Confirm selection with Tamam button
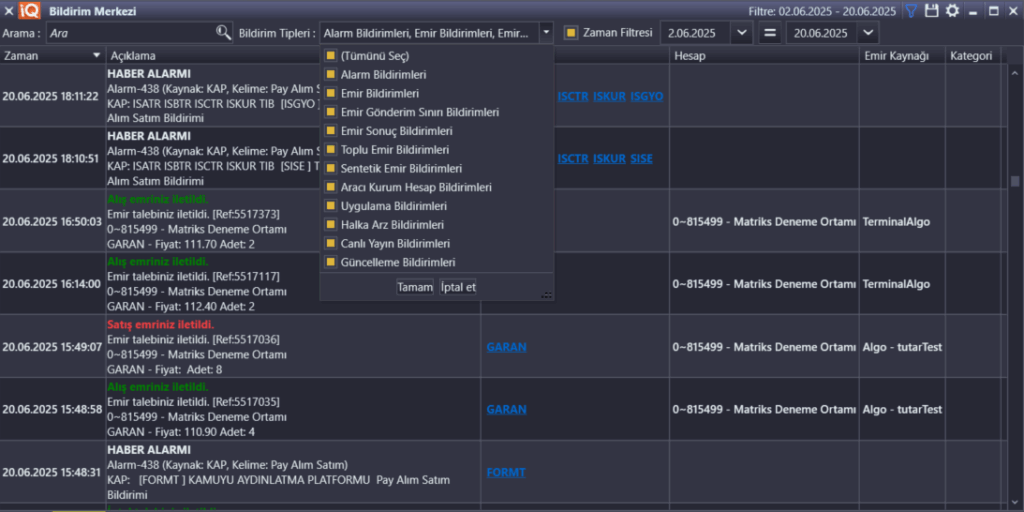This screenshot has height=512, width=1024. pyautogui.click(x=415, y=287)
